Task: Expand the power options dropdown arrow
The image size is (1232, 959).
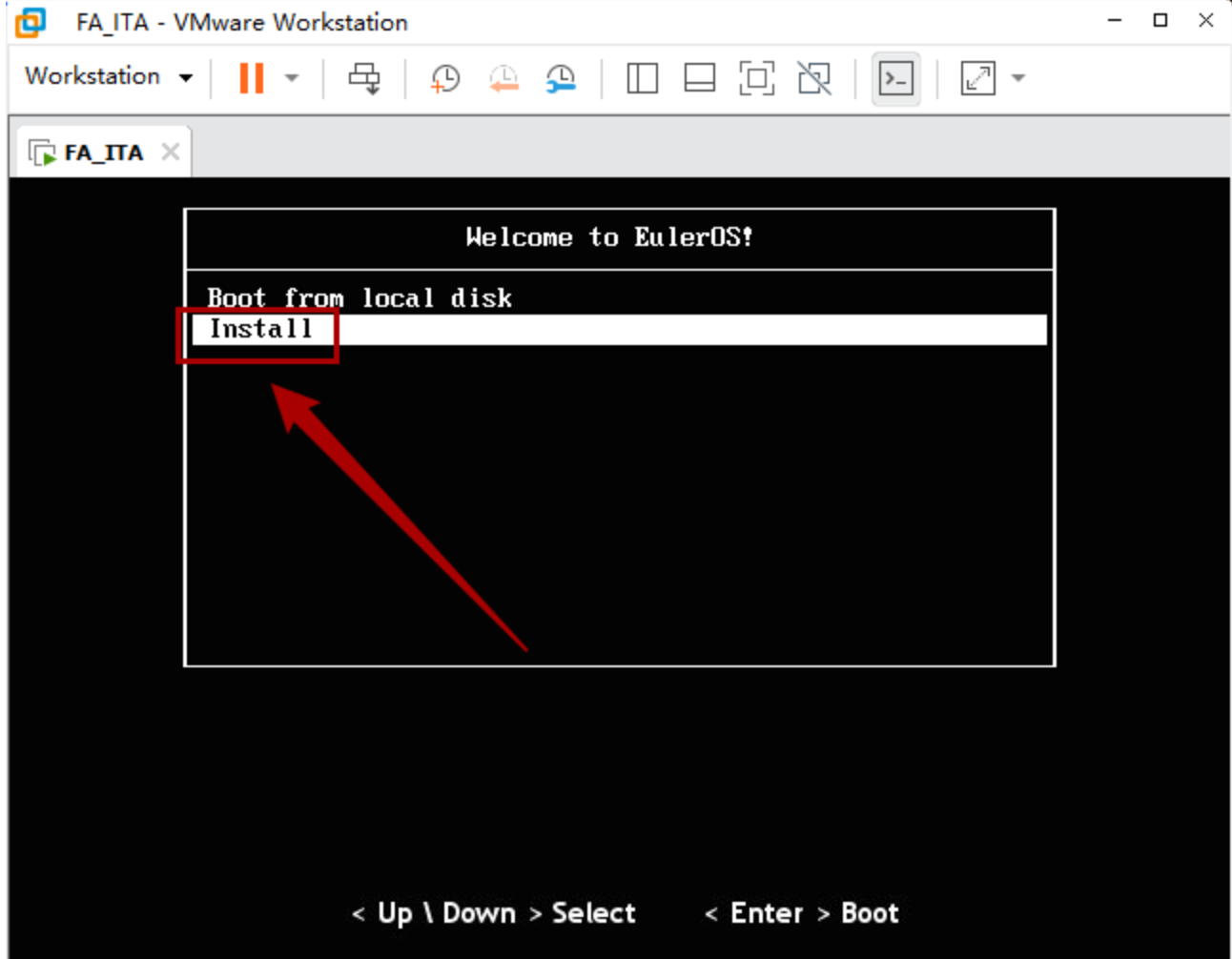Action: 292,78
